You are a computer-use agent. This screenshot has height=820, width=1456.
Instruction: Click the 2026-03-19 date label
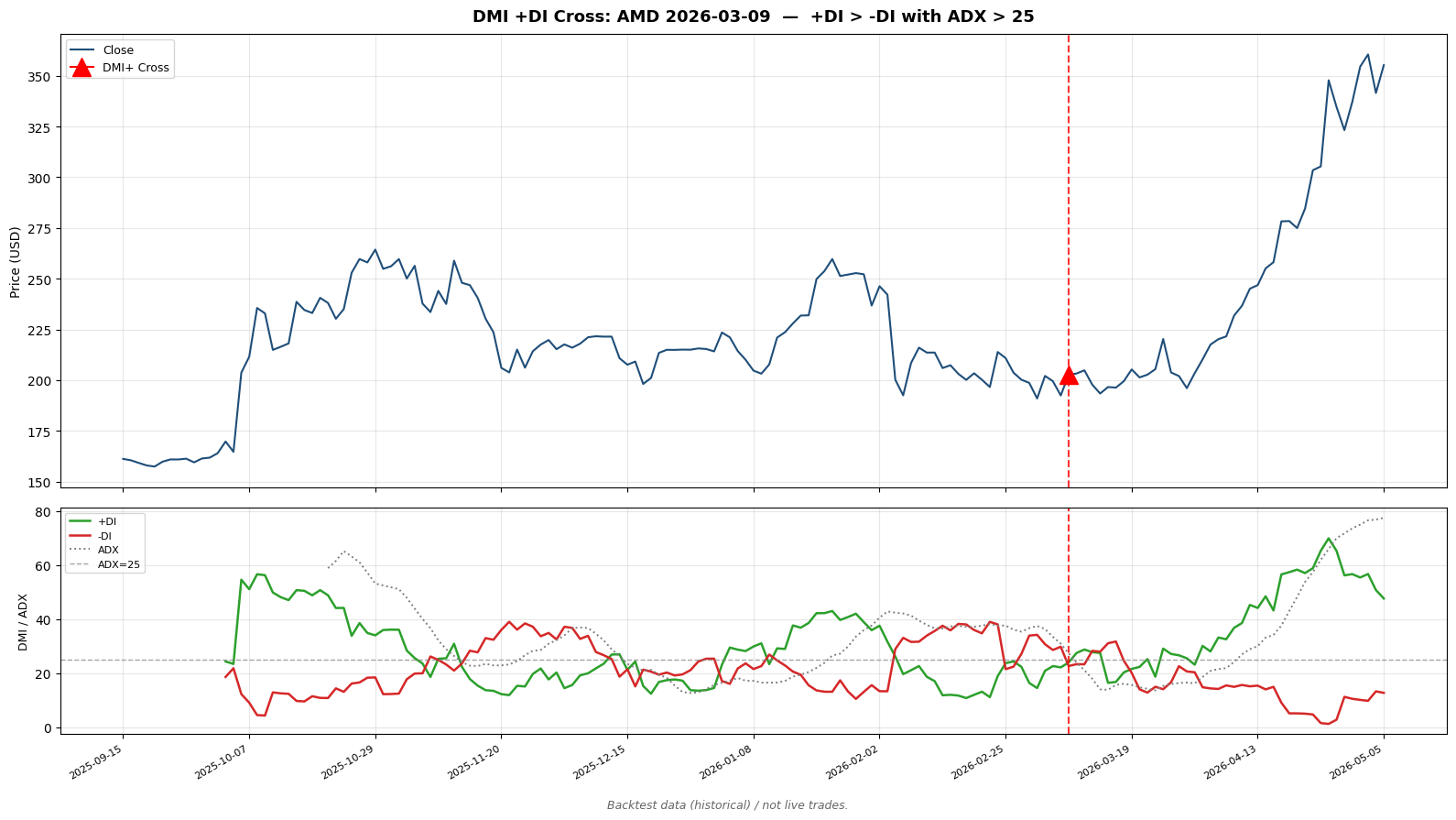coord(1106,761)
